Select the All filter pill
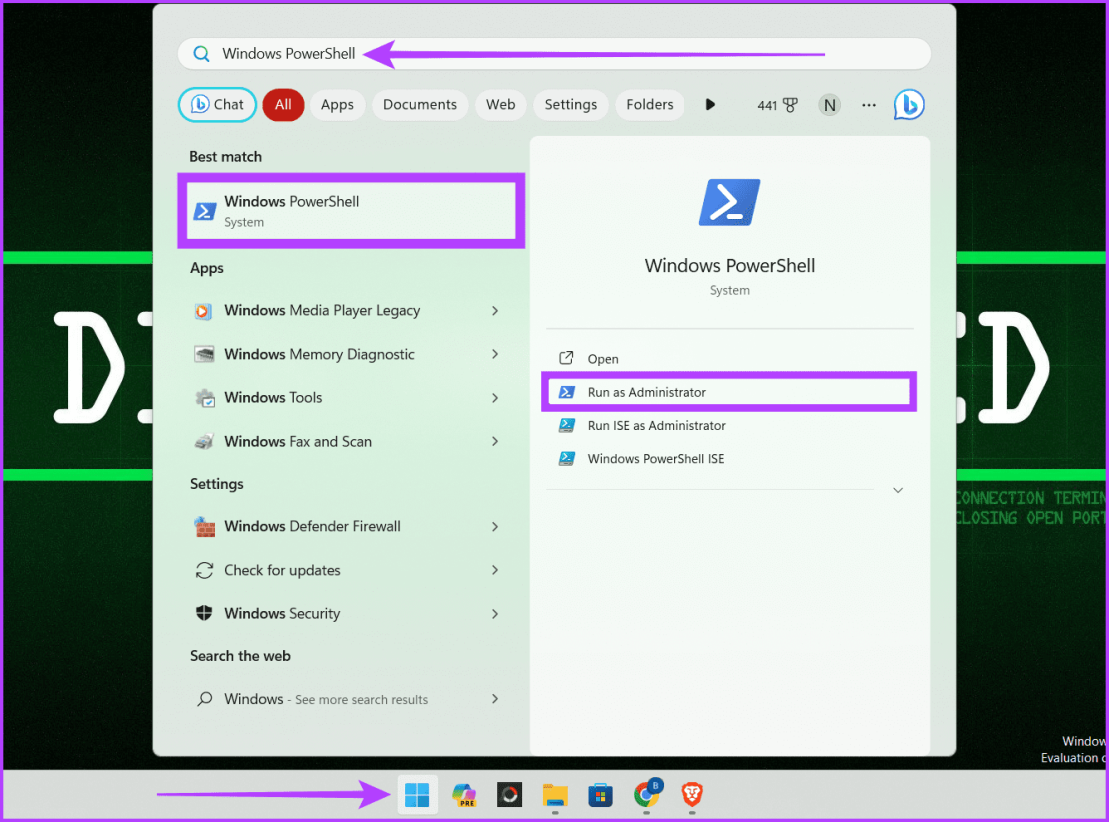1109x822 pixels. point(283,104)
